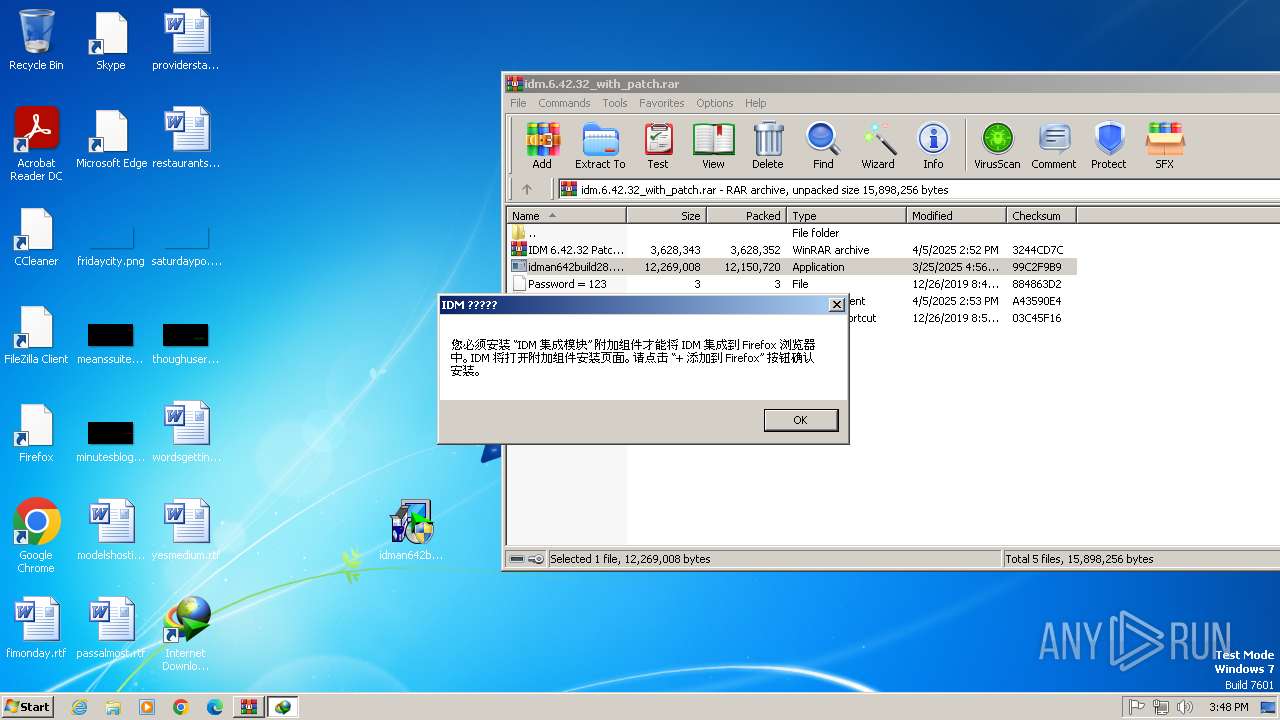This screenshot has width=1280, height=720.
Task: Open the Tools menu
Action: pos(615,103)
